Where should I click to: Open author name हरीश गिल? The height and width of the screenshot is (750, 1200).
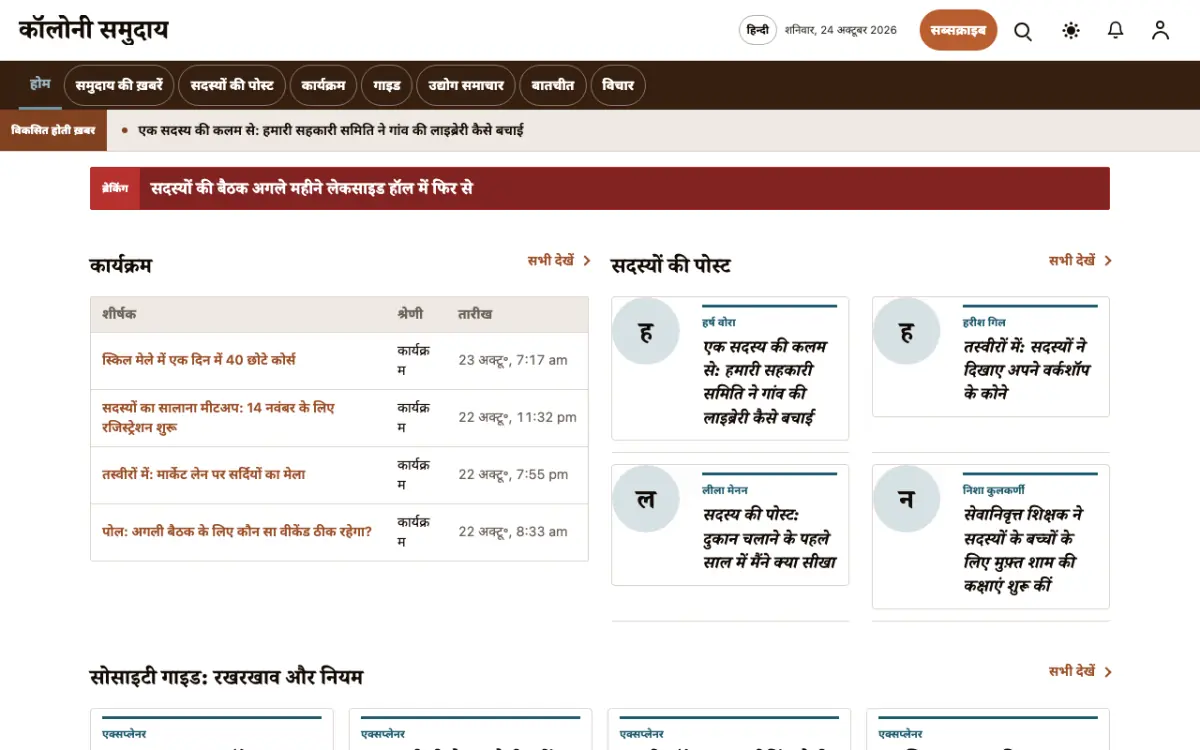(x=984, y=322)
